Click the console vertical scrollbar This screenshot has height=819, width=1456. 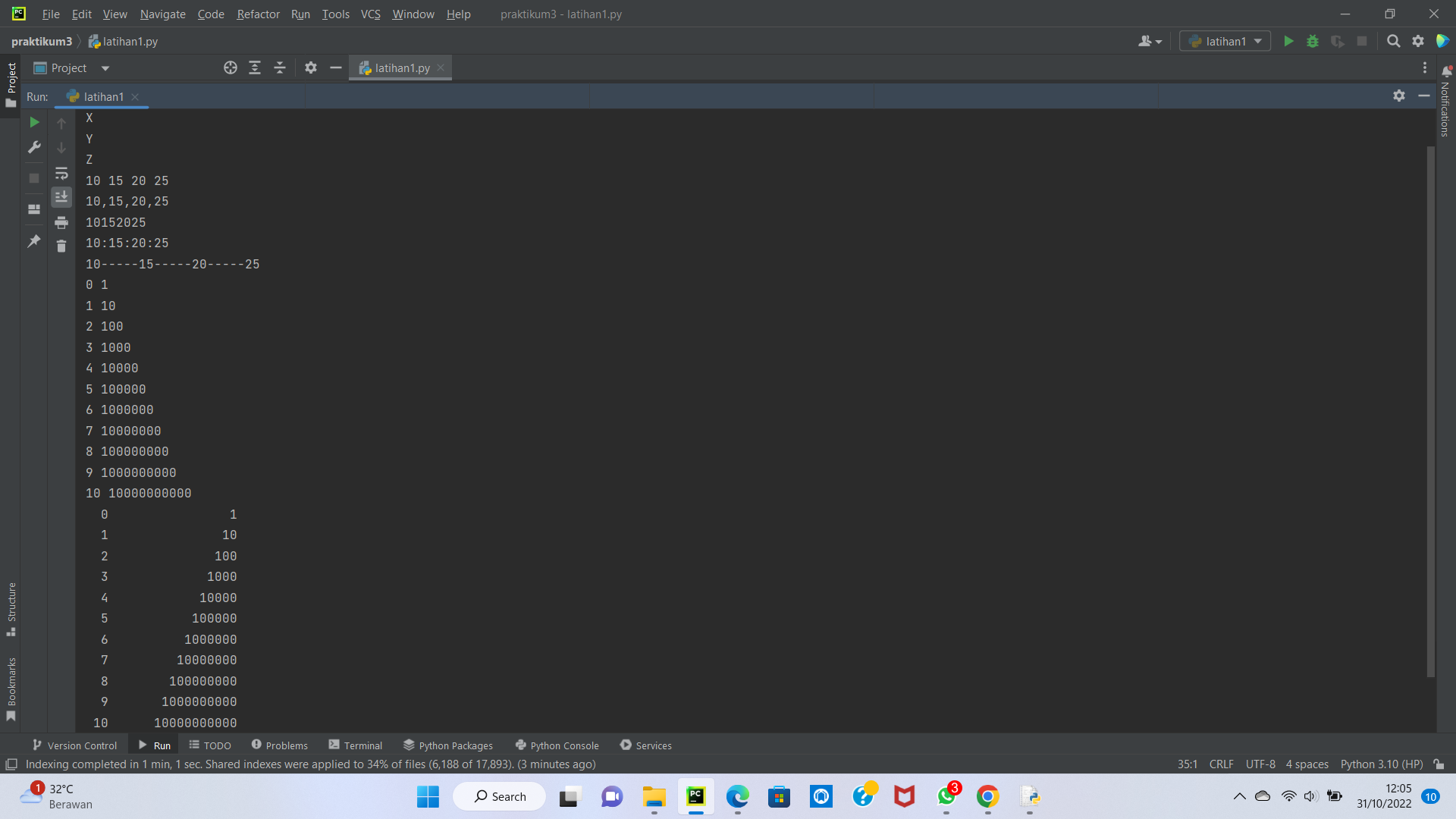[x=1430, y=409]
